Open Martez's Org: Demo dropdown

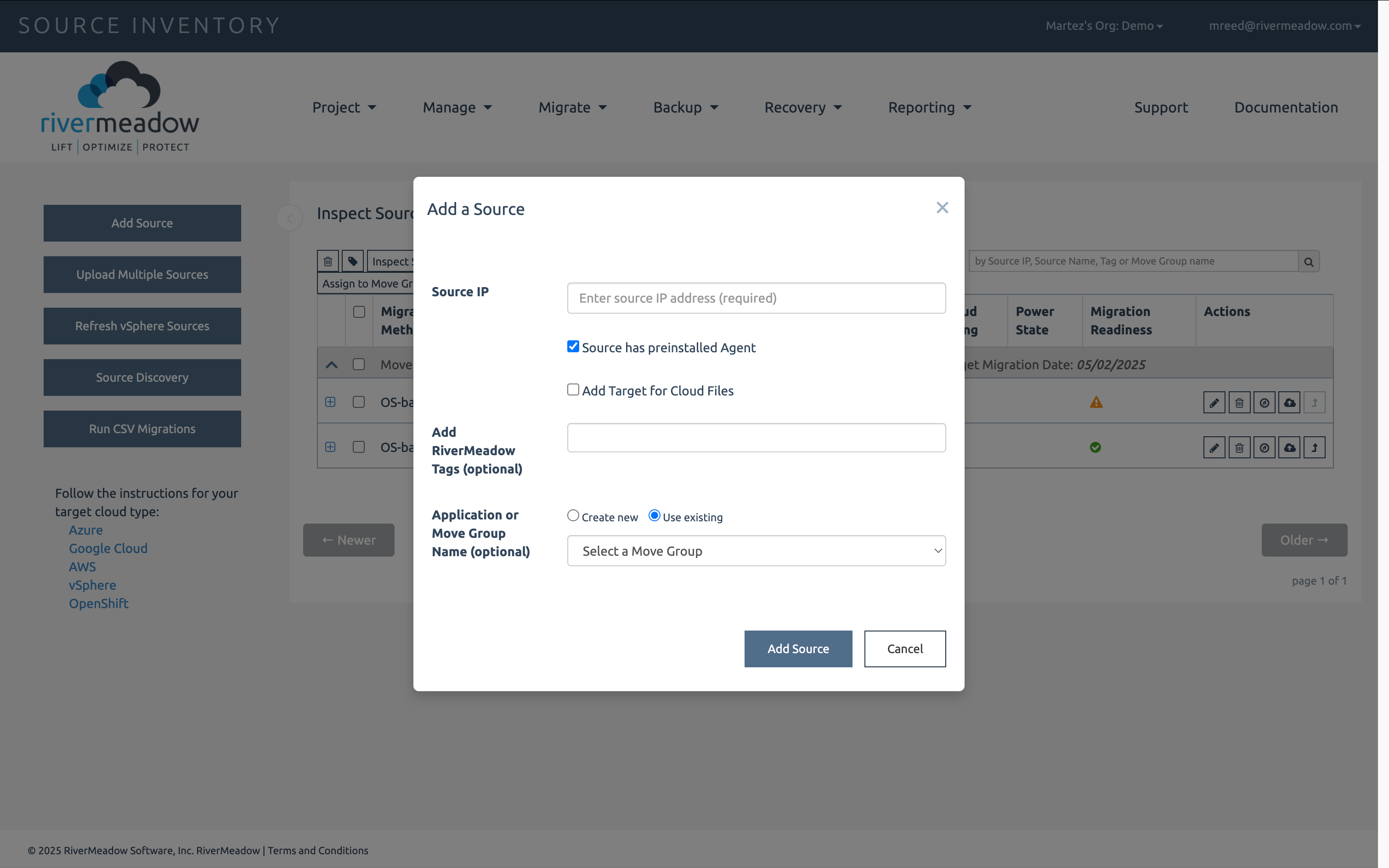pos(1104,26)
